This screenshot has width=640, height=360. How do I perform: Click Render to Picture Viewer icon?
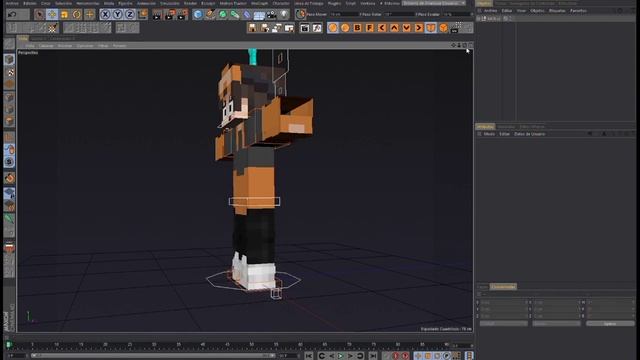pyautogui.click(x=169, y=14)
